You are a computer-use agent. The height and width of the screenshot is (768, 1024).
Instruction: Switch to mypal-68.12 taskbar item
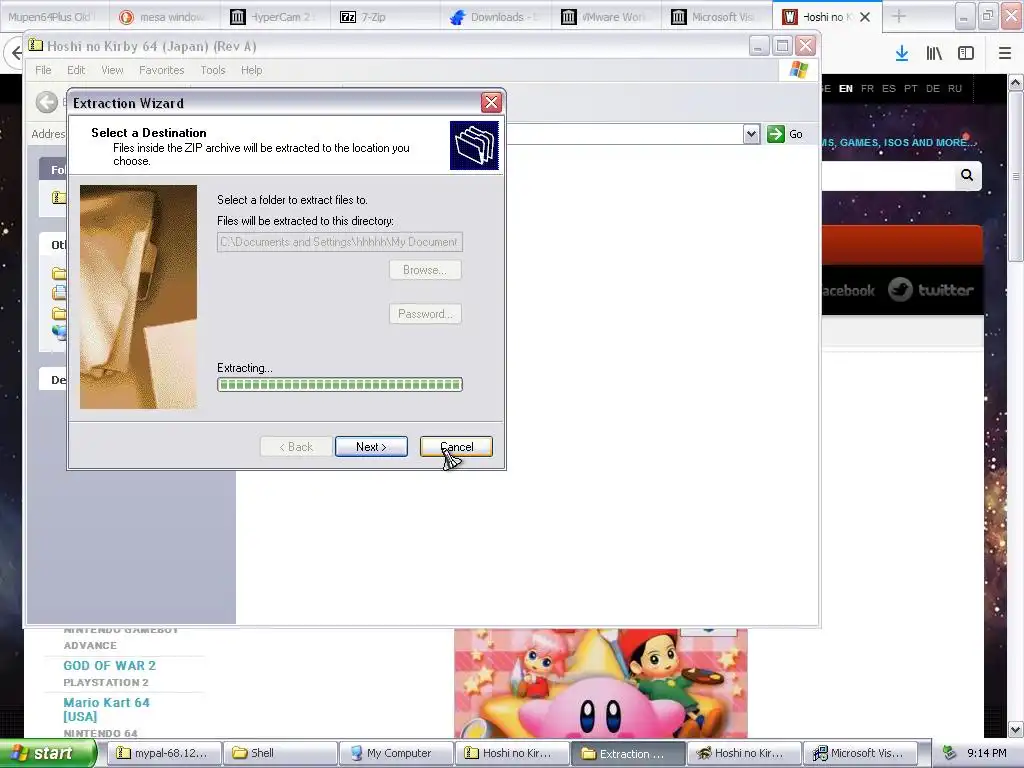(x=164, y=753)
